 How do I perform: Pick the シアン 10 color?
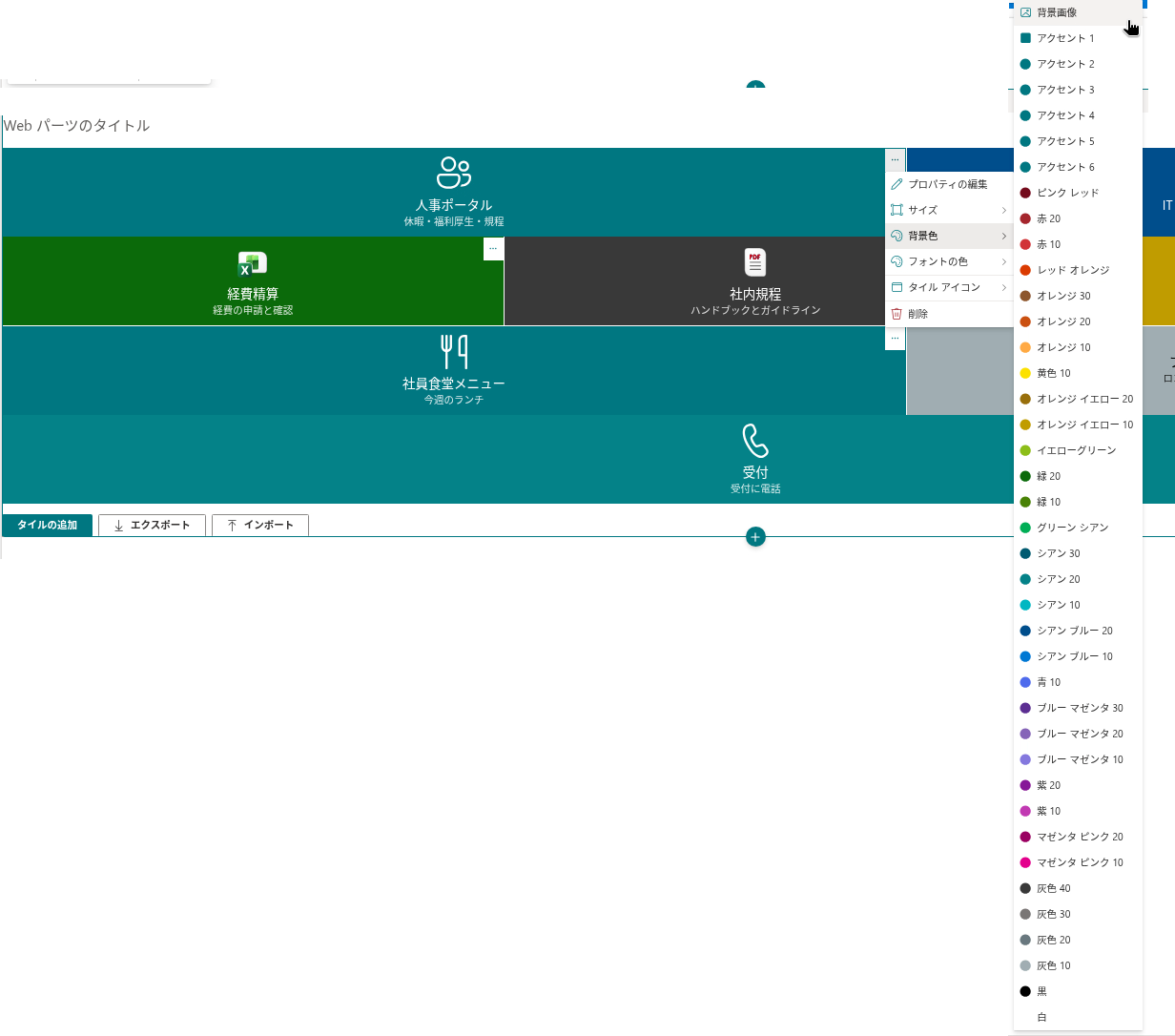[1078, 605]
